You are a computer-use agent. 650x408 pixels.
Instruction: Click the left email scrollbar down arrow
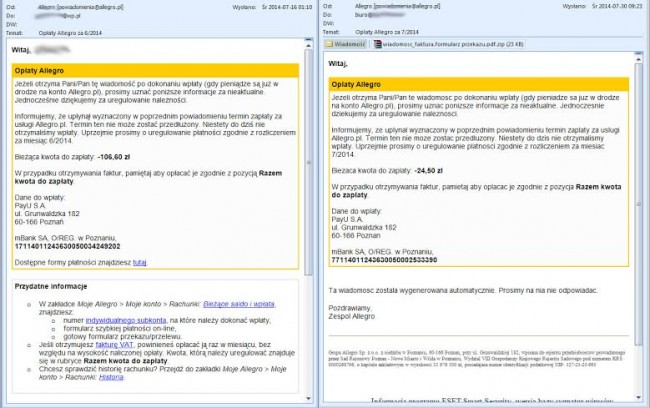point(308,398)
